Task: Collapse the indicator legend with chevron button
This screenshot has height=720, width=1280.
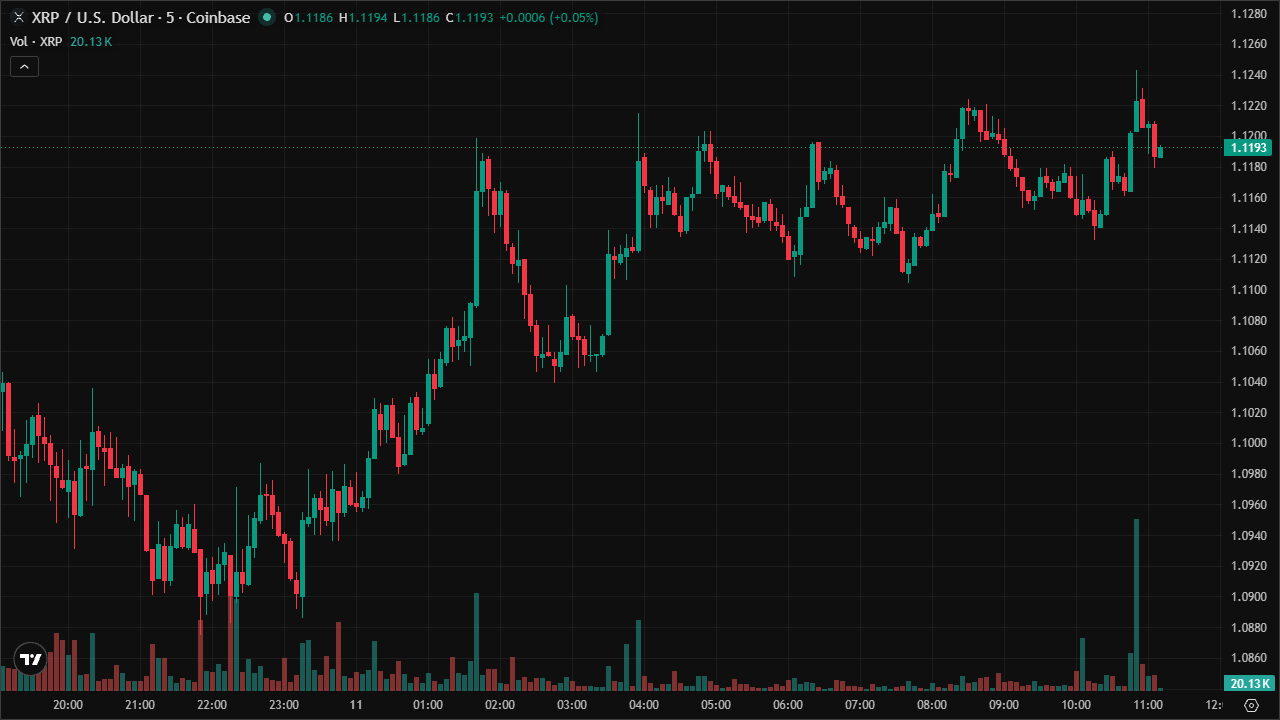Action: [x=24, y=67]
